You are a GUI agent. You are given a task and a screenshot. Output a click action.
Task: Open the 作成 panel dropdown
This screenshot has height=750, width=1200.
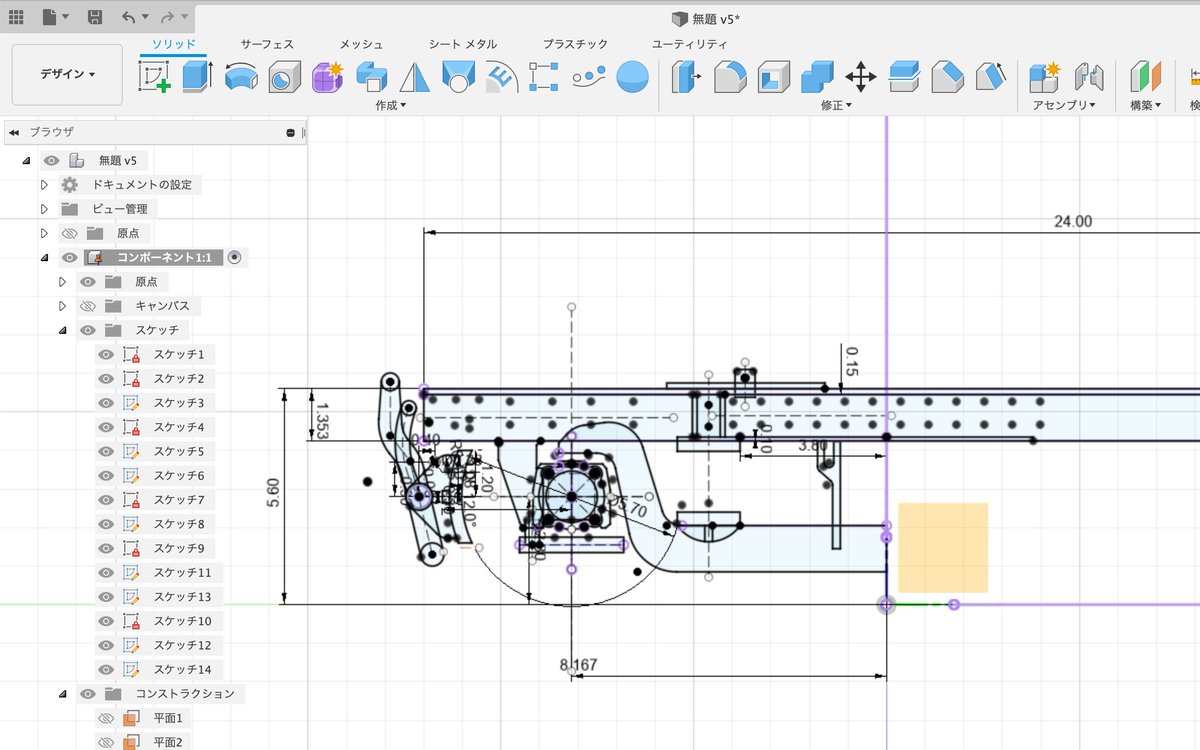click(391, 105)
